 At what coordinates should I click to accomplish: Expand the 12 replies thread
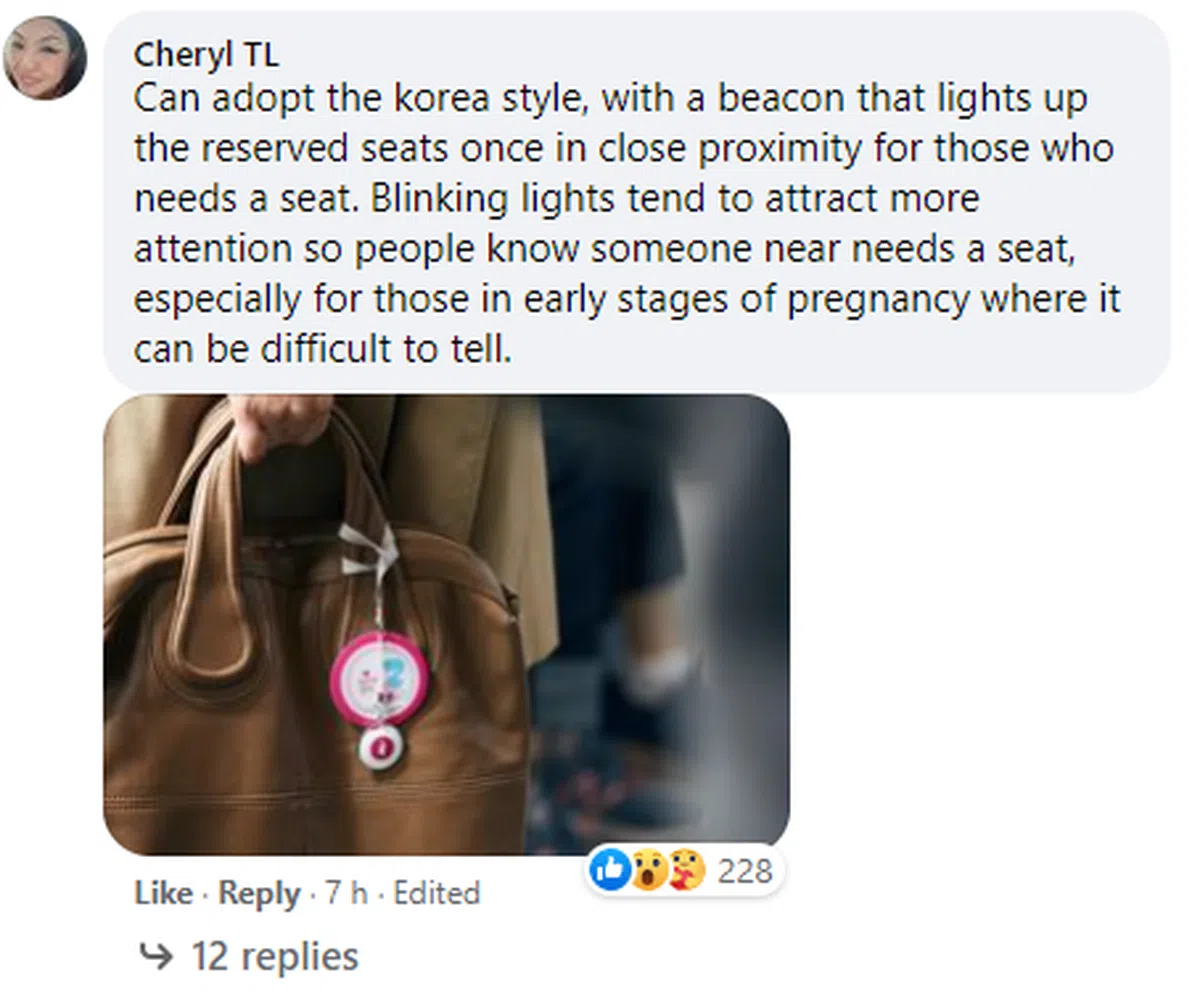274,956
